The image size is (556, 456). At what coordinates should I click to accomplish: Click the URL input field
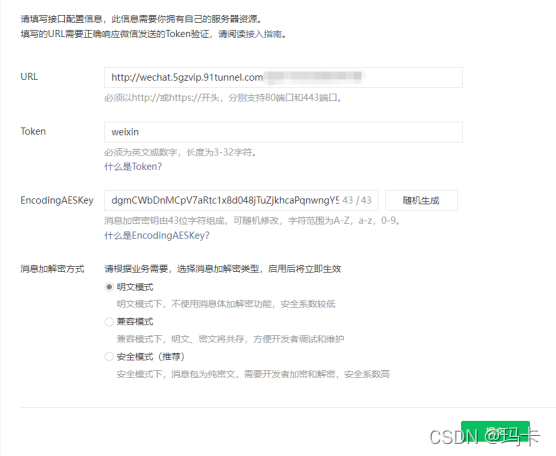[x=283, y=77]
